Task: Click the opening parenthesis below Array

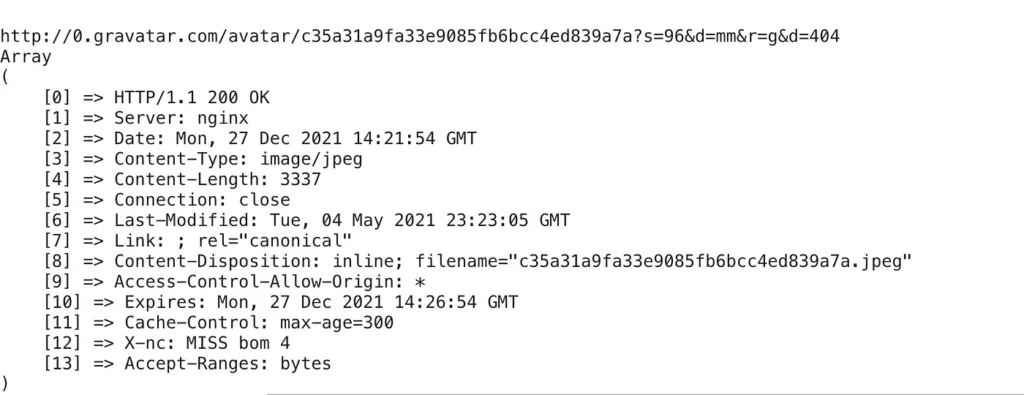Action: click(x=5, y=78)
